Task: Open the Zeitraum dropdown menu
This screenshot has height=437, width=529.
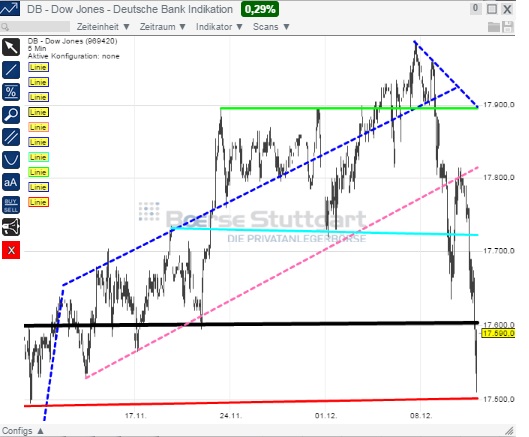Action: pyautogui.click(x=163, y=27)
